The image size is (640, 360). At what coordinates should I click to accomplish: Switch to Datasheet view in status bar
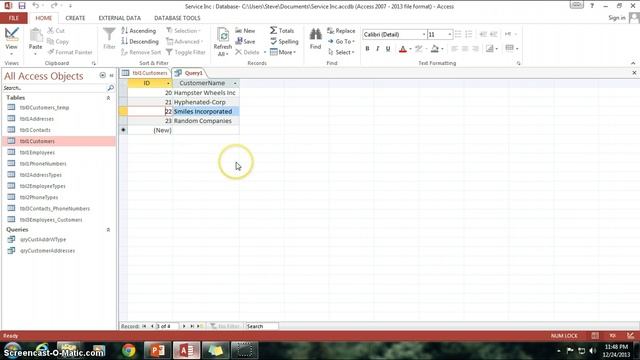(595, 336)
